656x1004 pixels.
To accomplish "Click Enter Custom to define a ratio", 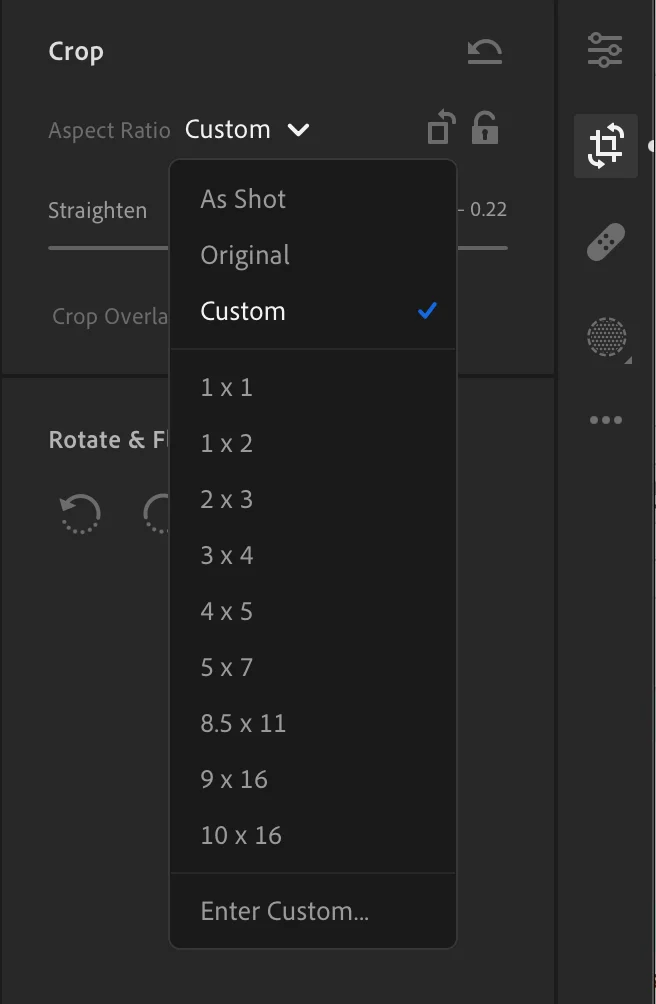I will click(284, 911).
